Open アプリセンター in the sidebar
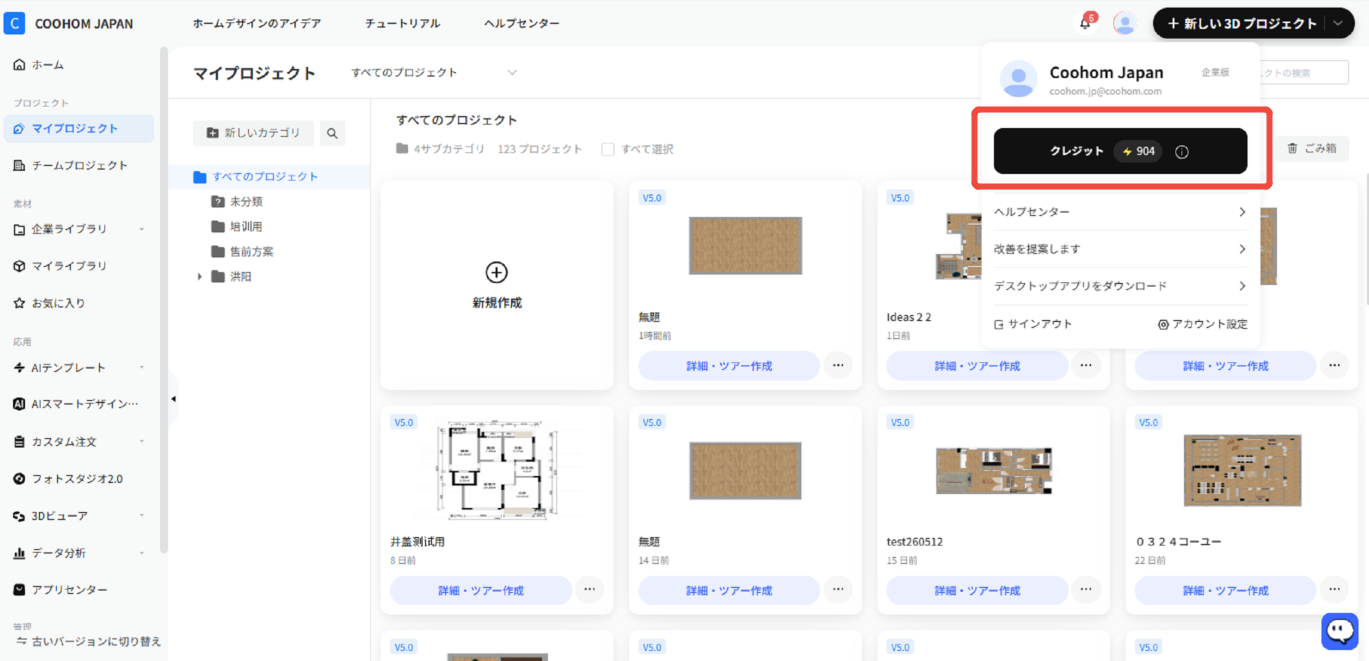This screenshot has height=661, width=1369. [x=78, y=590]
